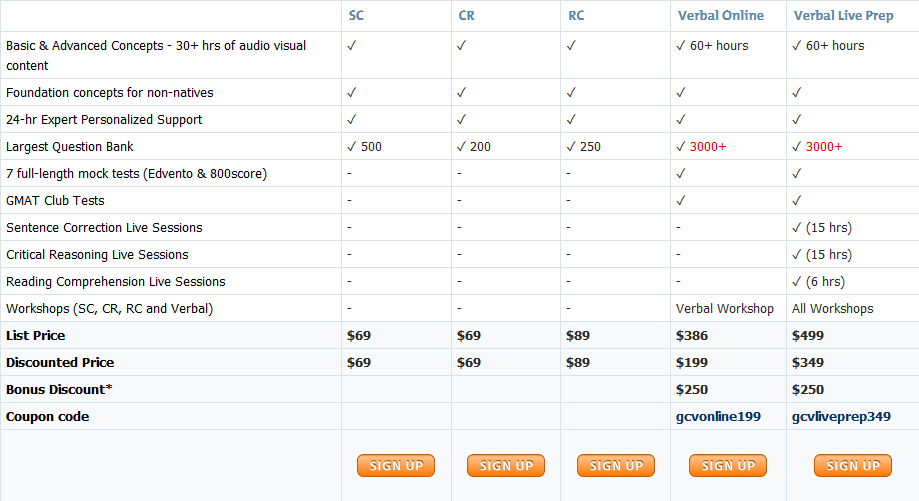Click the Bonus Discount* row label
Image resolution: width=919 pixels, height=501 pixels.
(x=59, y=389)
